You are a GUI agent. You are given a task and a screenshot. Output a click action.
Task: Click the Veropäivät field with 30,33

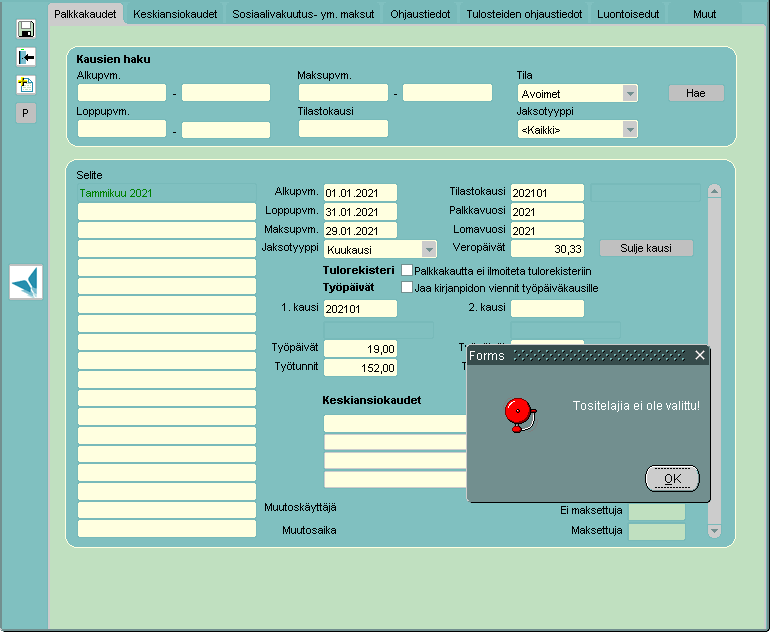(547, 248)
